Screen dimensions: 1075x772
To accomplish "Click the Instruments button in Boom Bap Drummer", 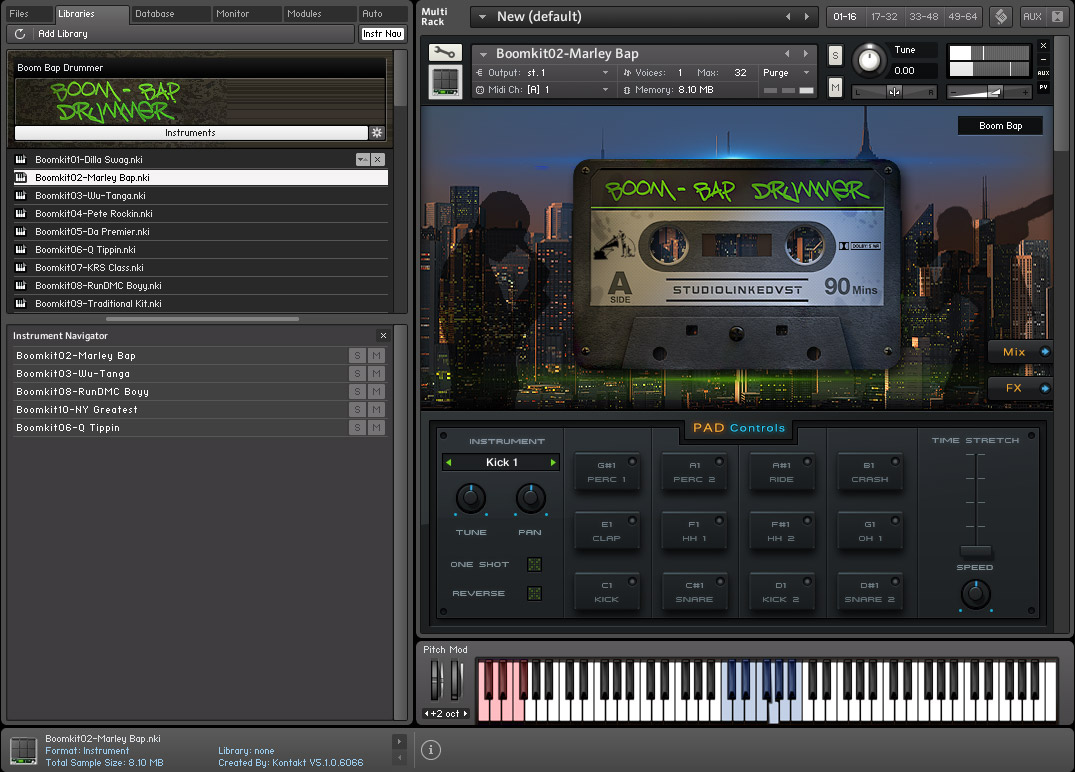I will (191, 132).
